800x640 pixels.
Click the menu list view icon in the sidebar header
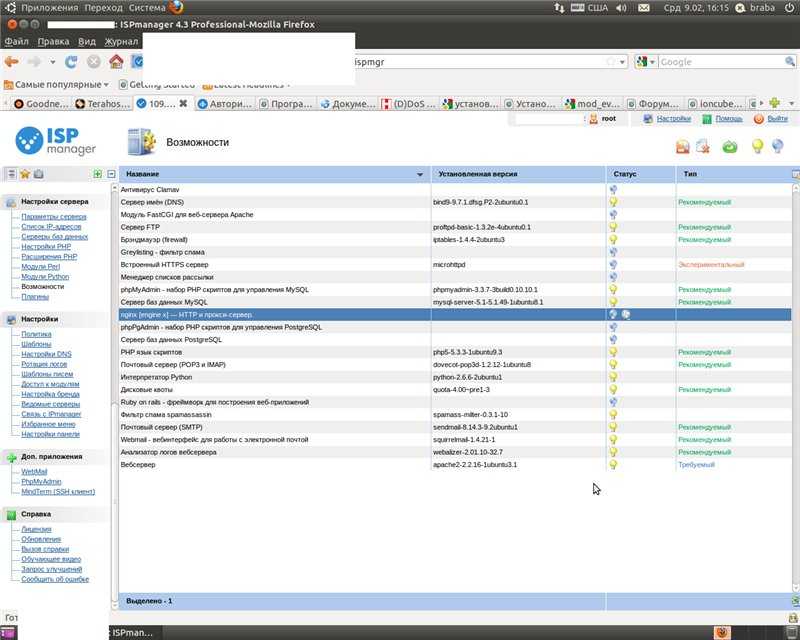11,174
